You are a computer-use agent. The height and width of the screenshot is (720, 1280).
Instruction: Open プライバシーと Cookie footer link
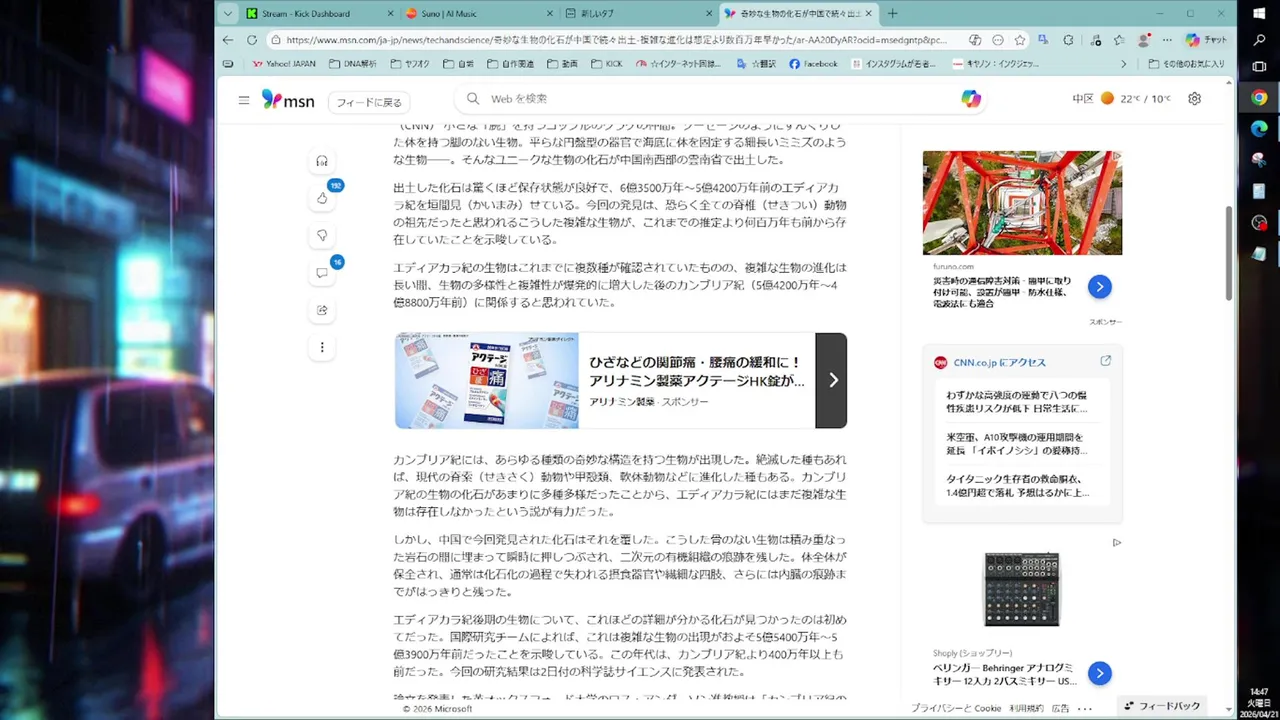[x=956, y=708]
